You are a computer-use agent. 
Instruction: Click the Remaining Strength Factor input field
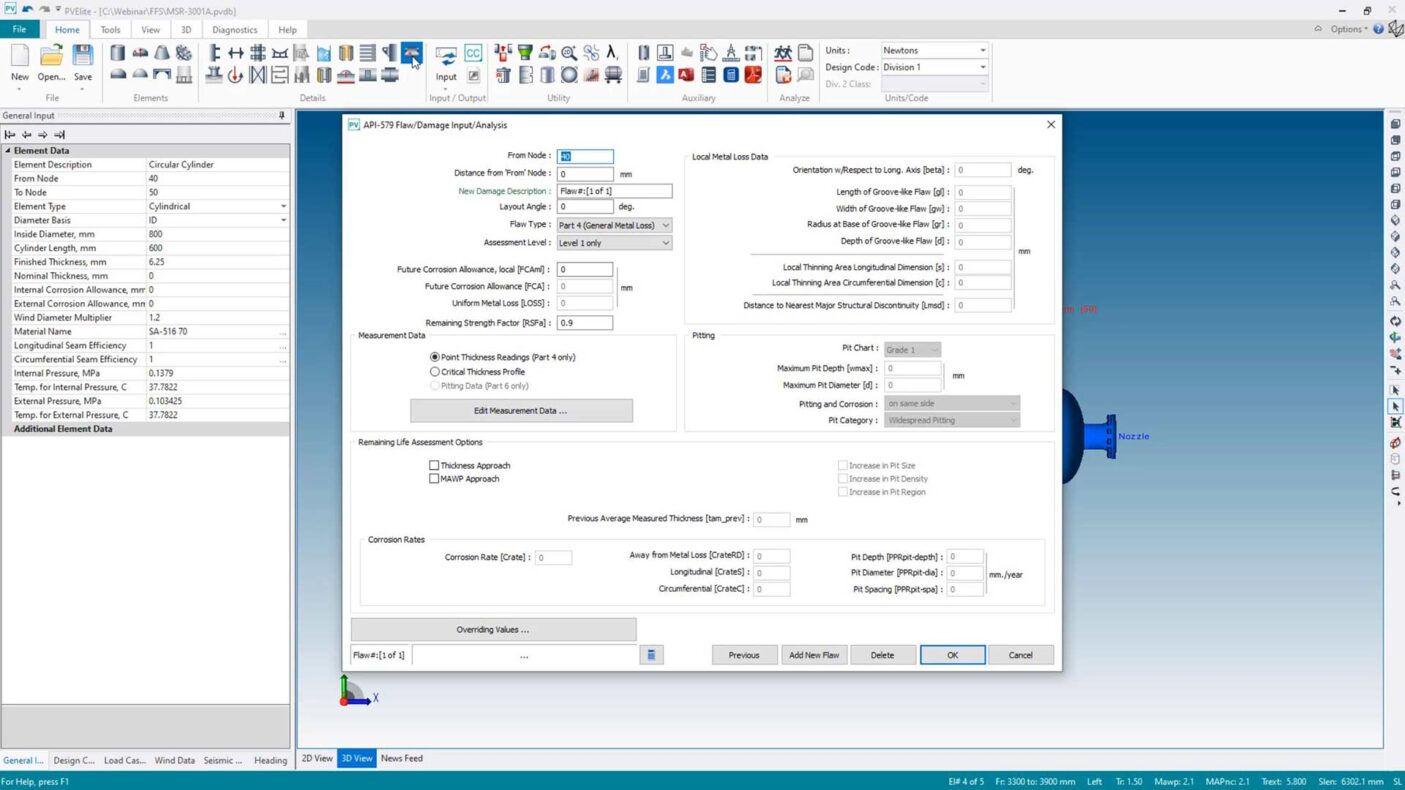coord(585,323)
